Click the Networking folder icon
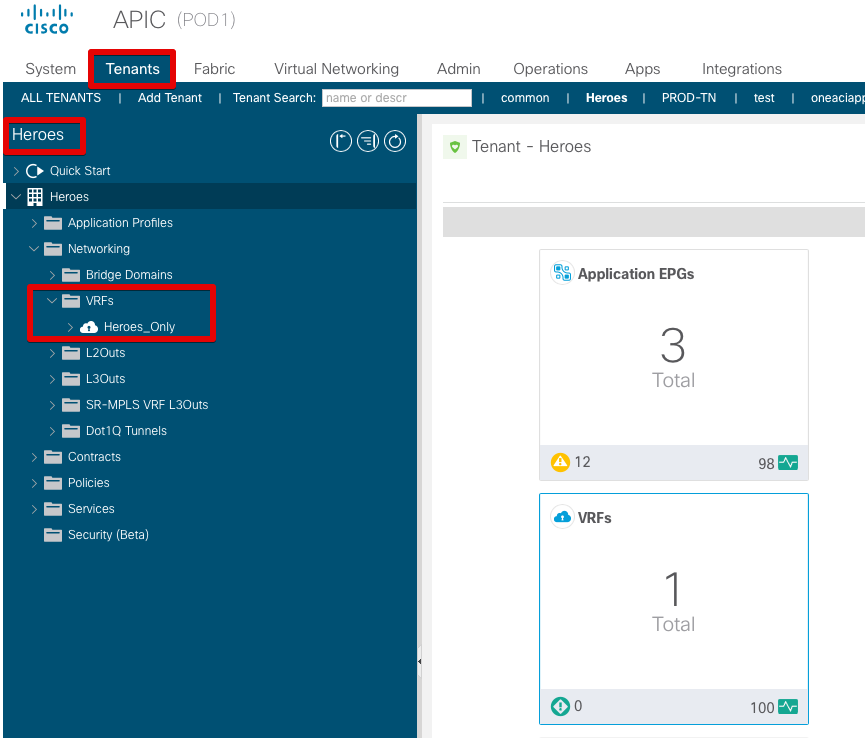The width and height of the screenshot is (865, 738). click(x=53, y=249)
